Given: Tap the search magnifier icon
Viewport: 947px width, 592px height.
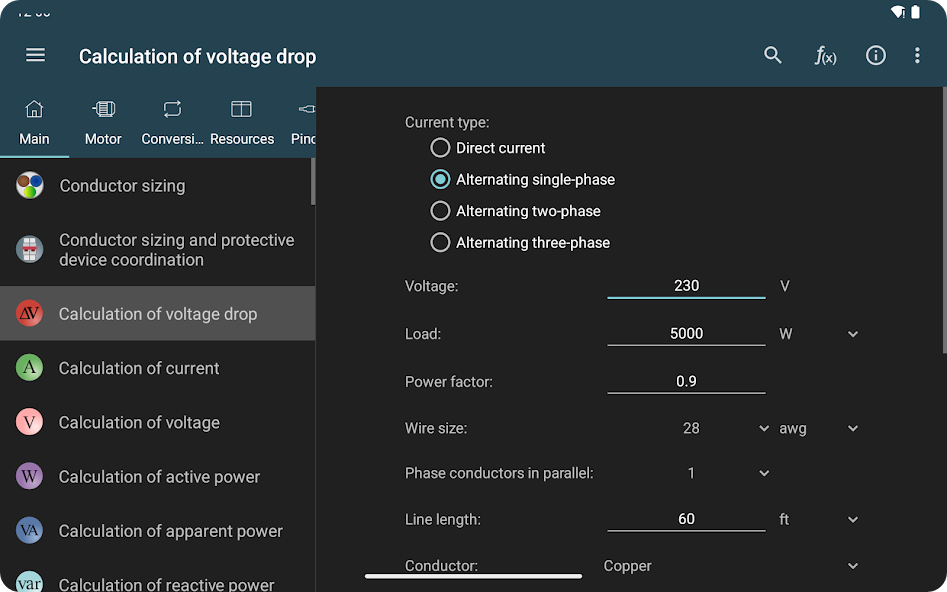Looking at the screenshot, I should coord(772,55).
